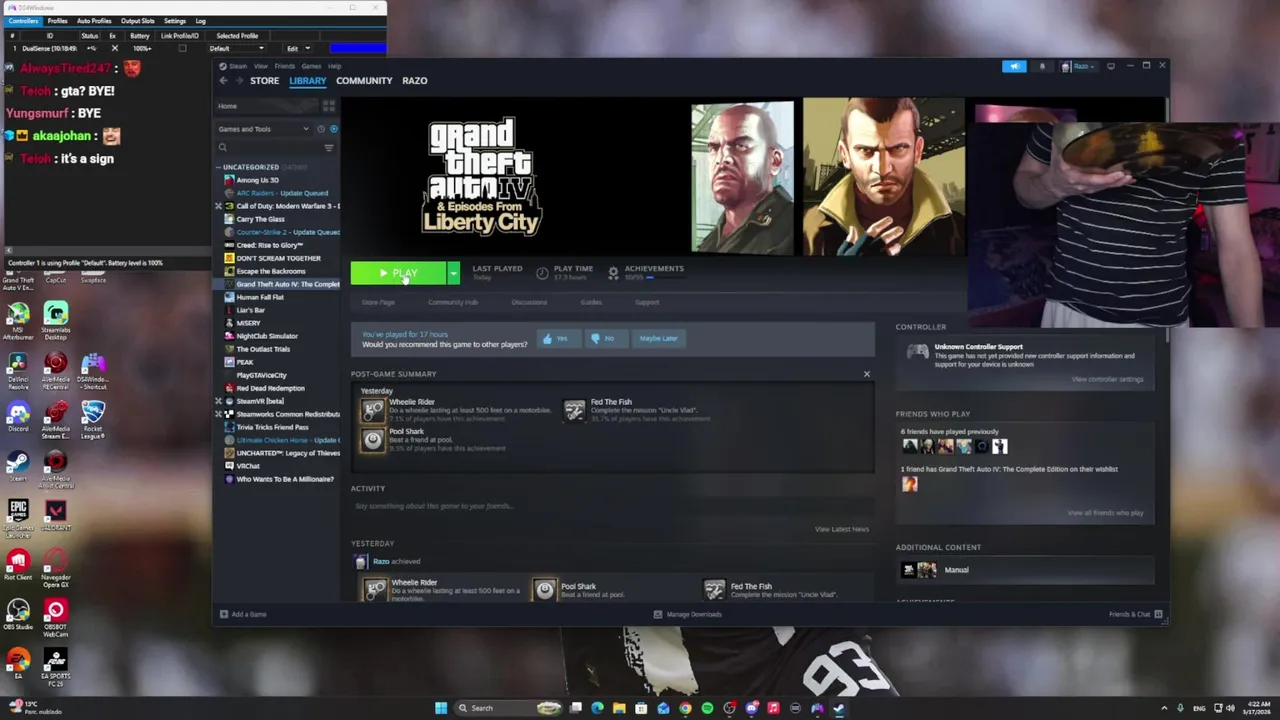Open Manage Downloads
The height and width of the screenshot is (720, 1280).
tap(687, 614)
